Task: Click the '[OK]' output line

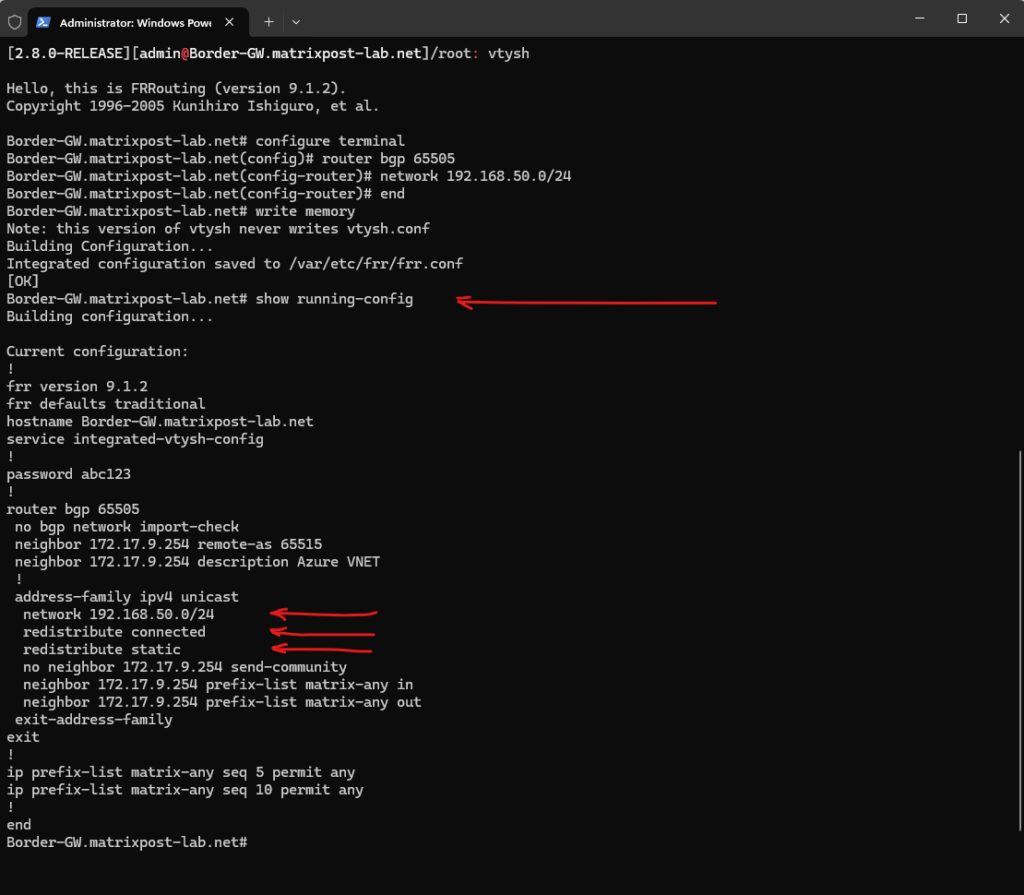Action: (23, 282)
